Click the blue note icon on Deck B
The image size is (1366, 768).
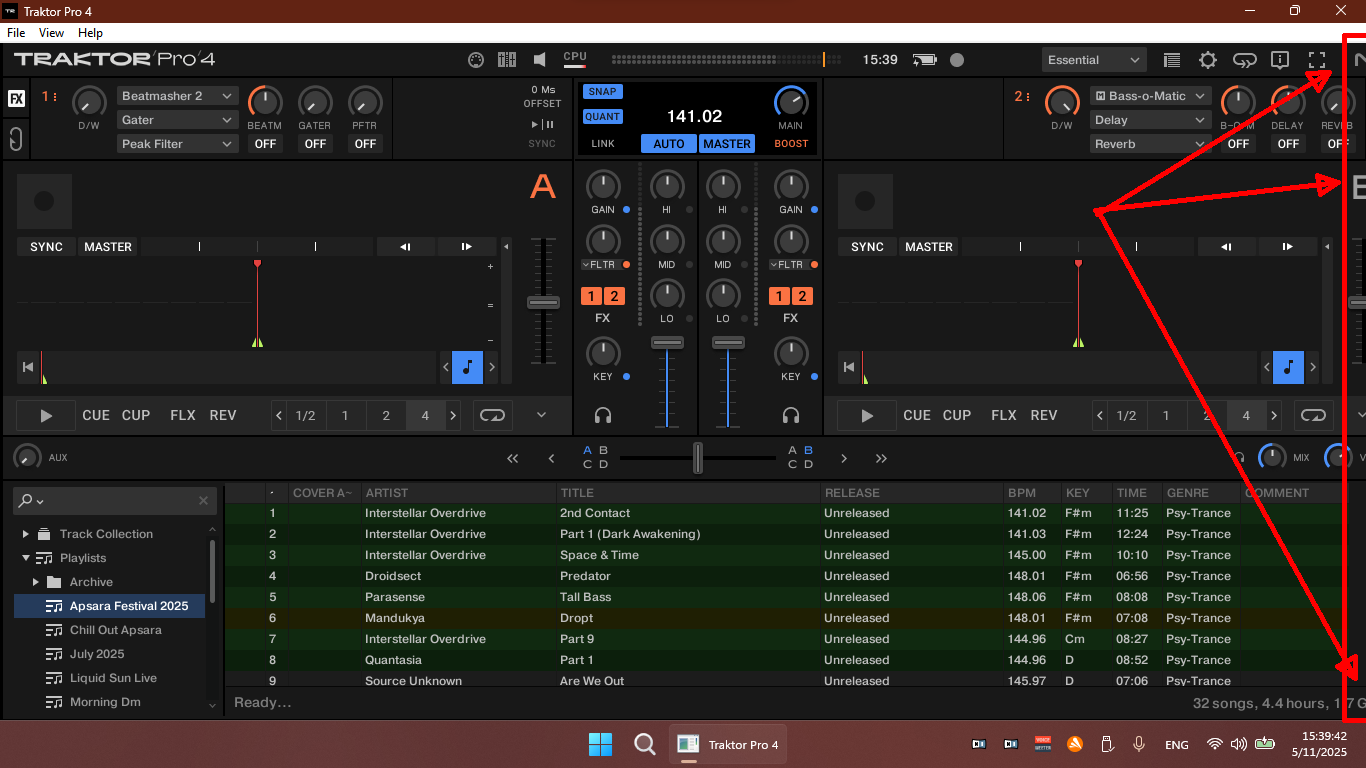pos(1288,367)
